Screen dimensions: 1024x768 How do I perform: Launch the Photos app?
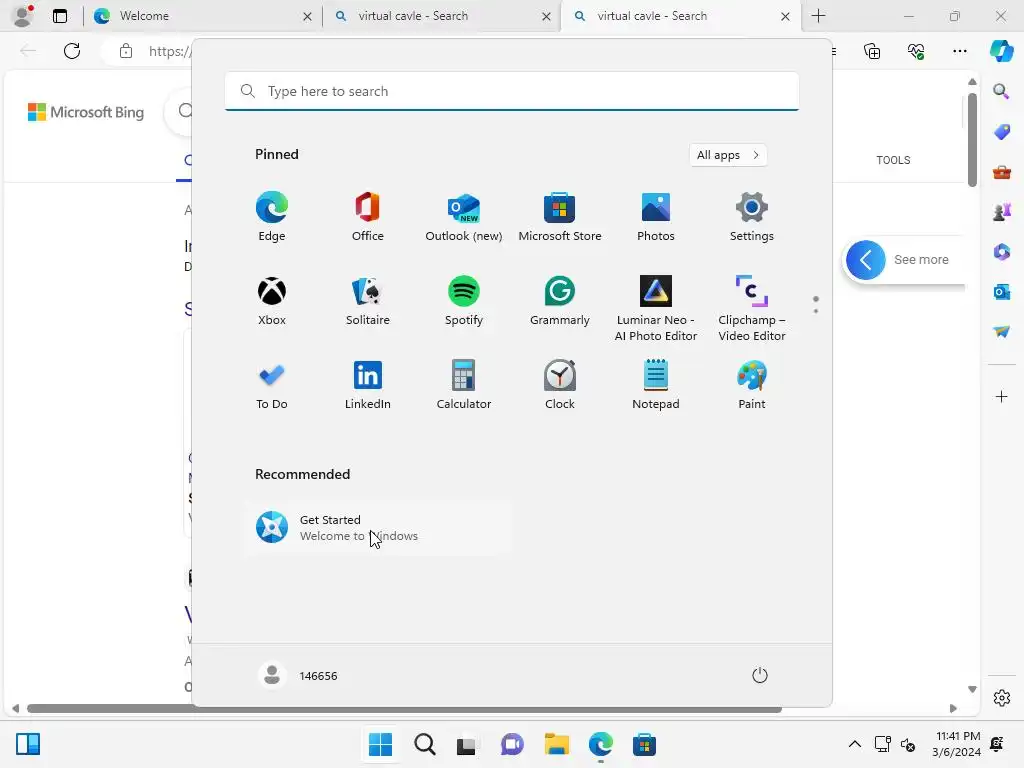(x=656, y=217)
